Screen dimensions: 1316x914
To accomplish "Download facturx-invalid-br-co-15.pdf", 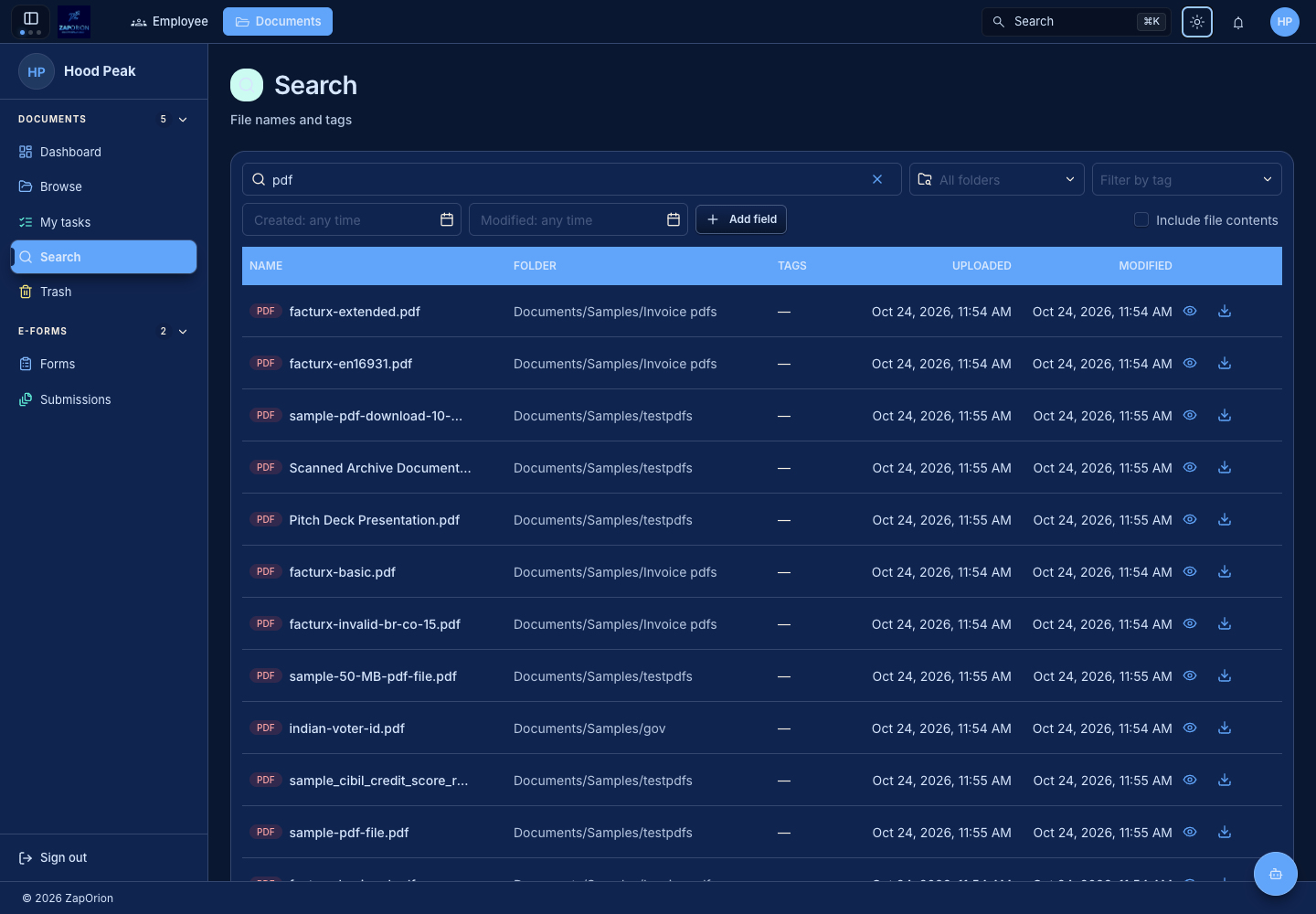I will pyautogui.click(x=1225, y=624).
